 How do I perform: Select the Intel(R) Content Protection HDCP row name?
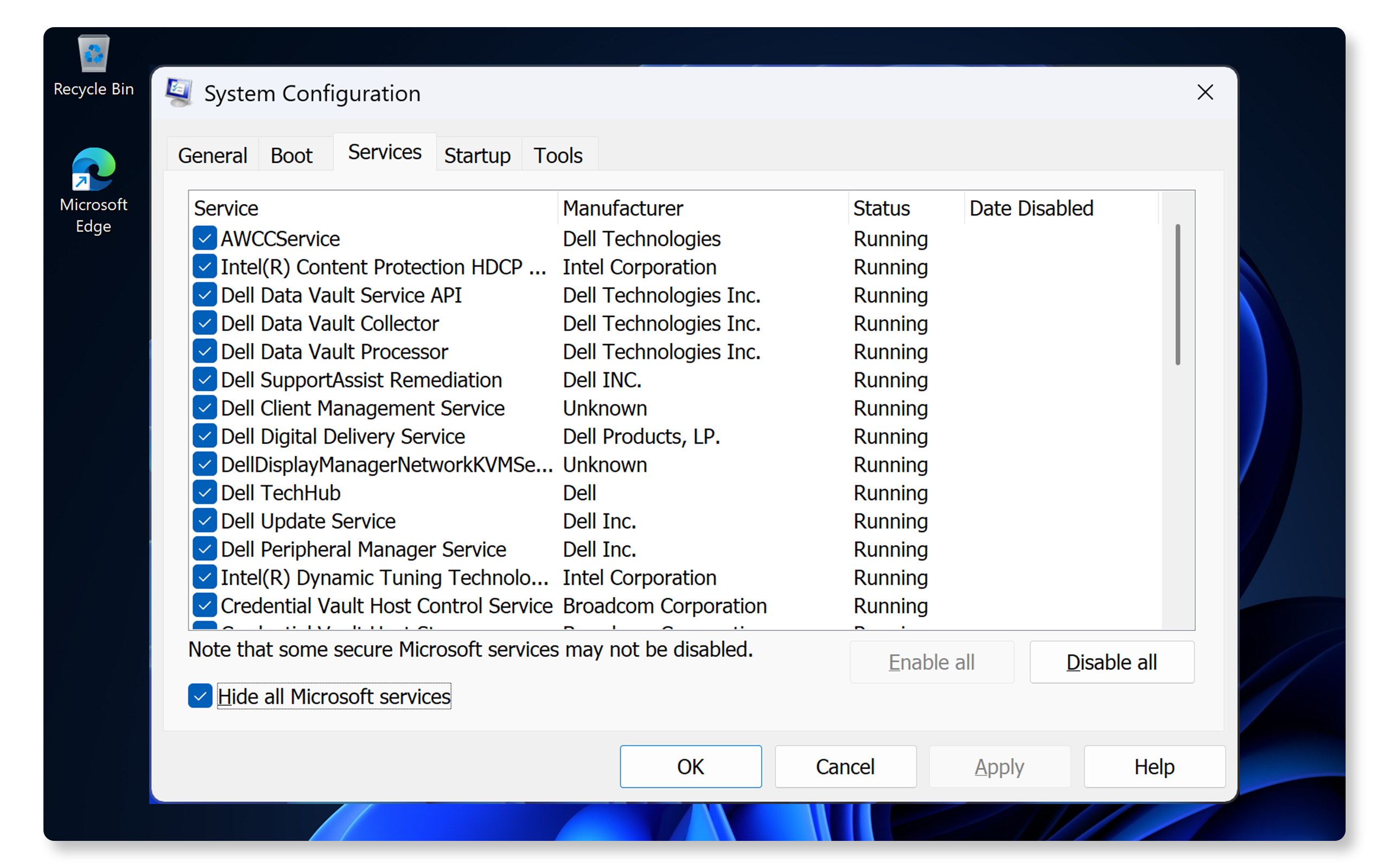click(x=384, y=267)
